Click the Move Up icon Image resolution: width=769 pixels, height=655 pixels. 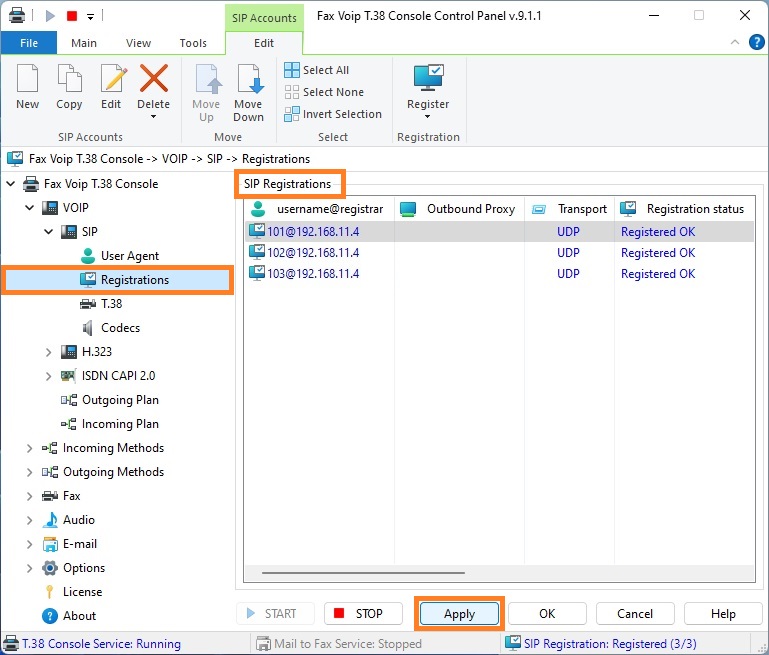pyautogui.click(x=208, y=78)
